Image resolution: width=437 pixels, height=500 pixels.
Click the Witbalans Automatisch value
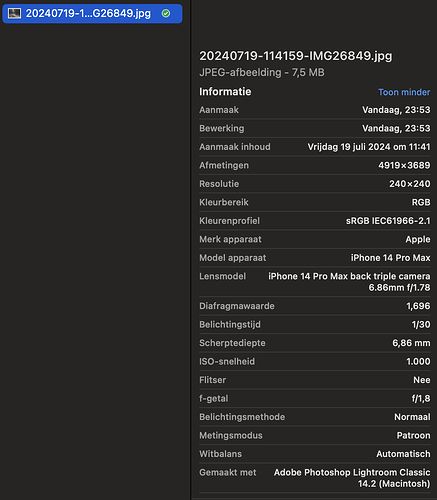click(403, 454)
